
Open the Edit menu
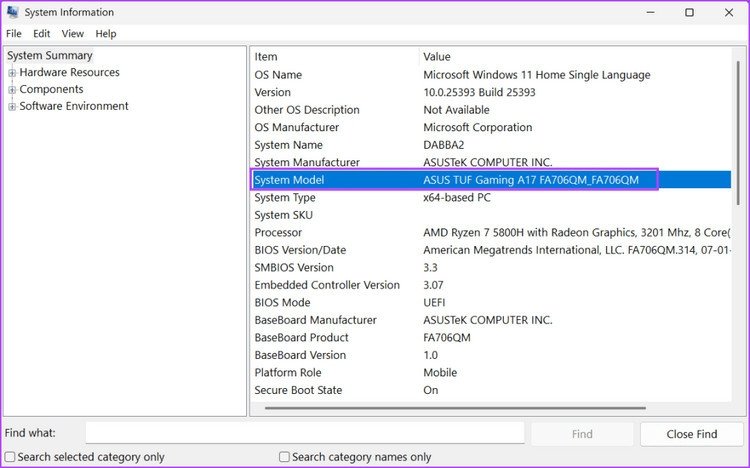pyautogui.click(x=42, y=33)
